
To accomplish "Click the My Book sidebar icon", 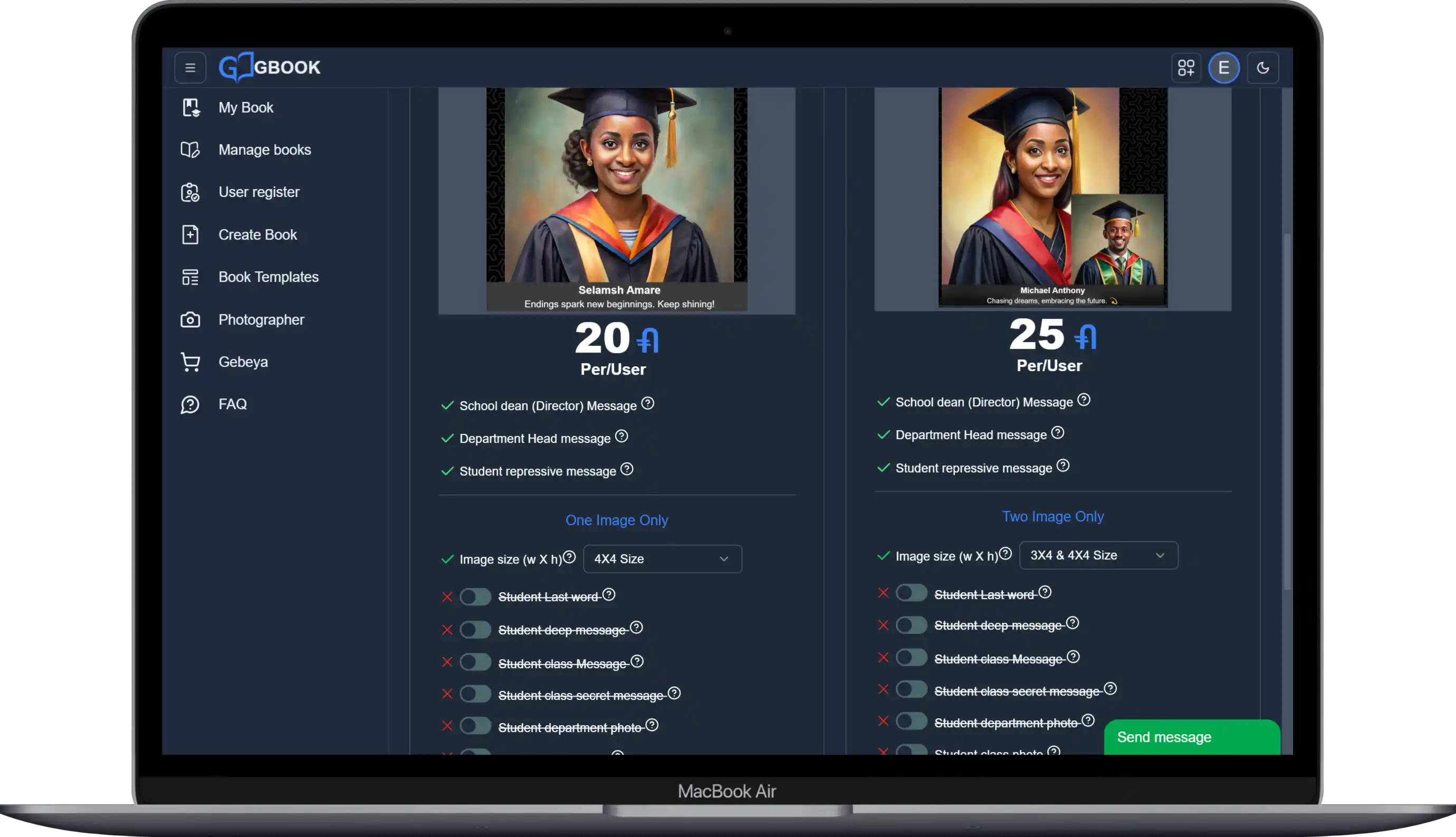I will click(190, 108).
